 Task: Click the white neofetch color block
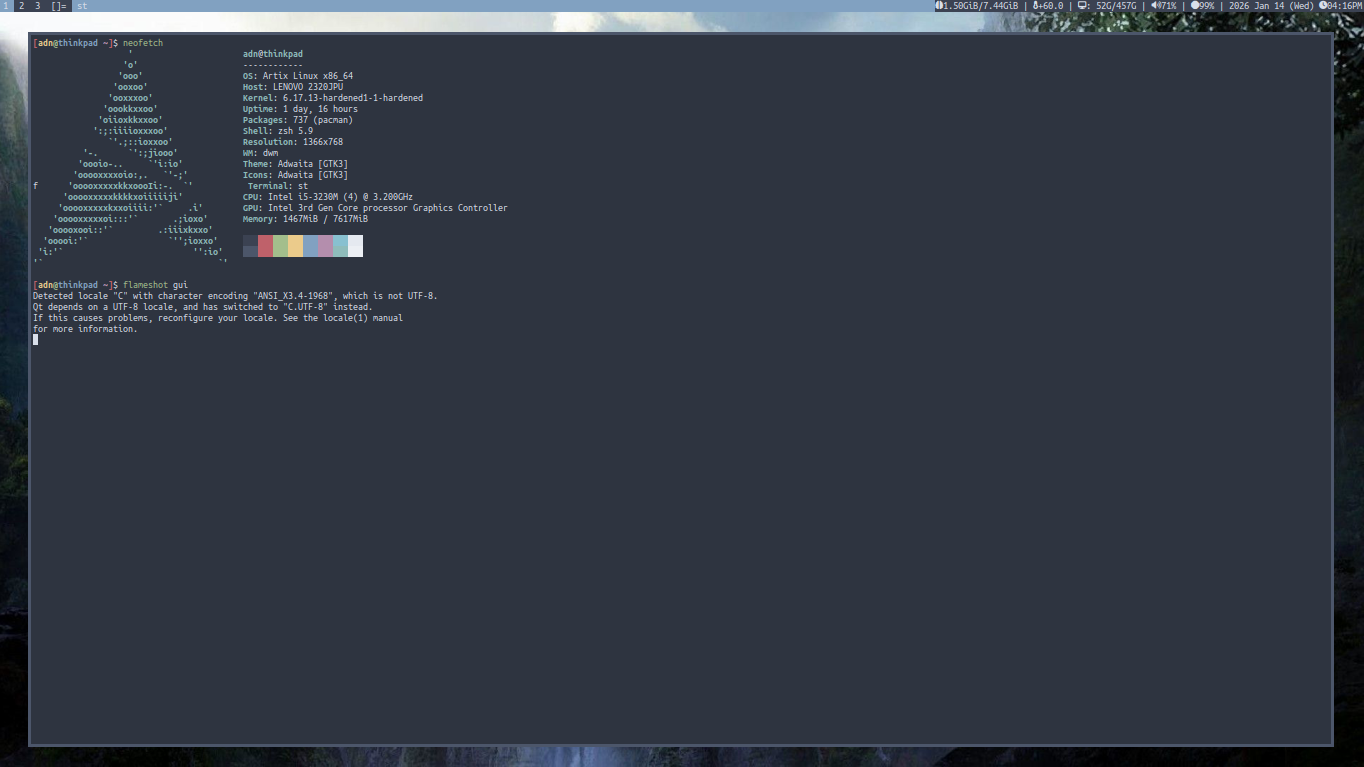coord(355,246)
